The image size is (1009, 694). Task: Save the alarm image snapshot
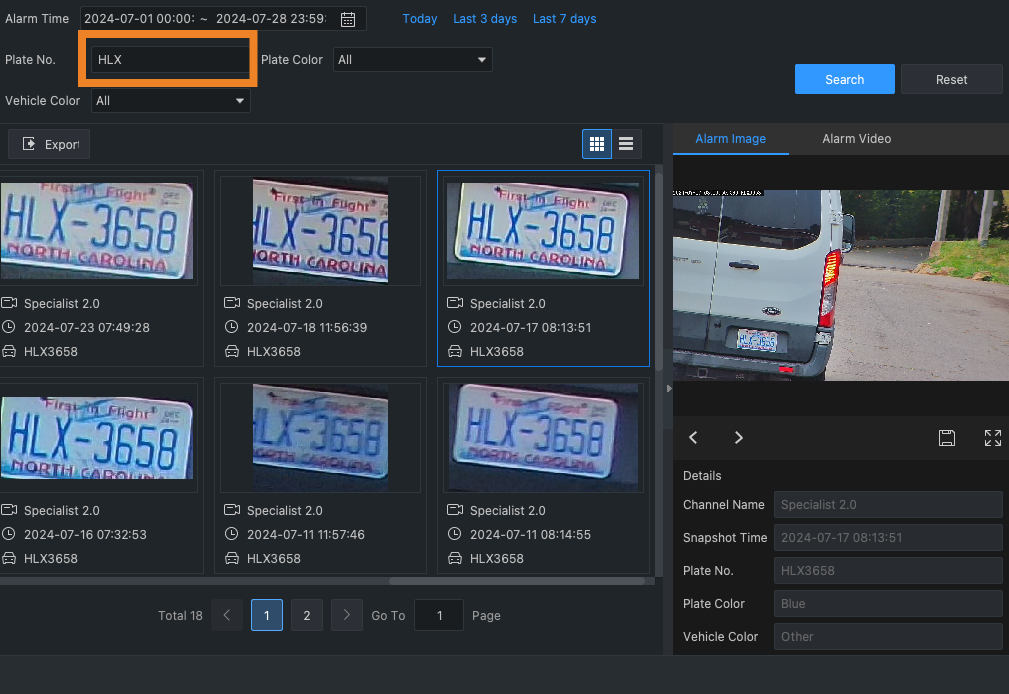[x=946, y=438]
